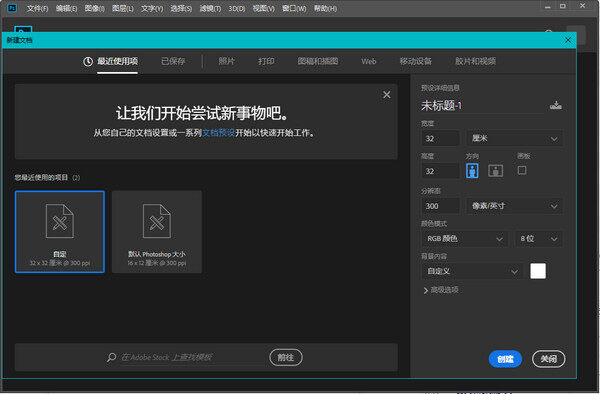Click the 关闭 button
600x394 pixels.
(x=549, y=359)
